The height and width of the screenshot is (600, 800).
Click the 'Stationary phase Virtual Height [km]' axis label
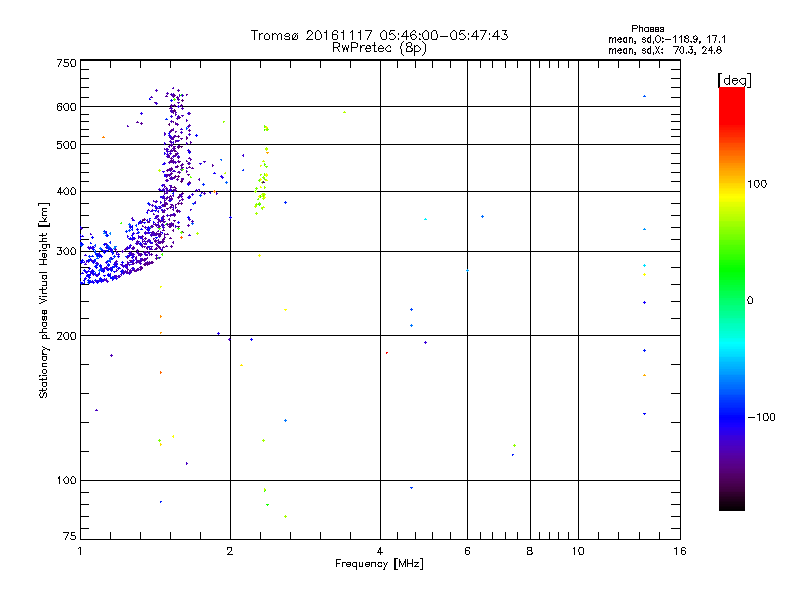point(43,300)
